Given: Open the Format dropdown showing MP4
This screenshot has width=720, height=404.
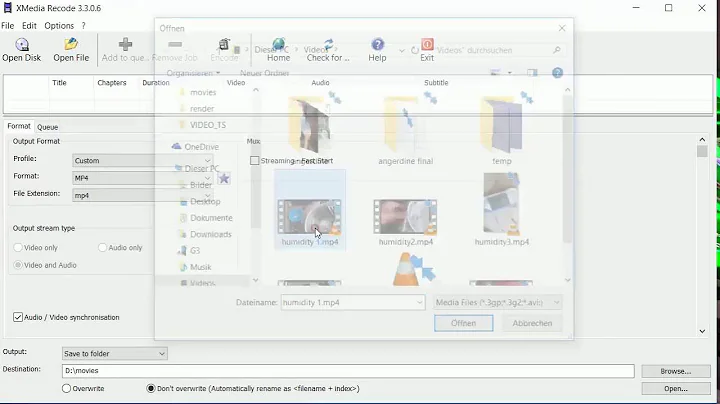Looking at the screenshot, I should (142, 178).
